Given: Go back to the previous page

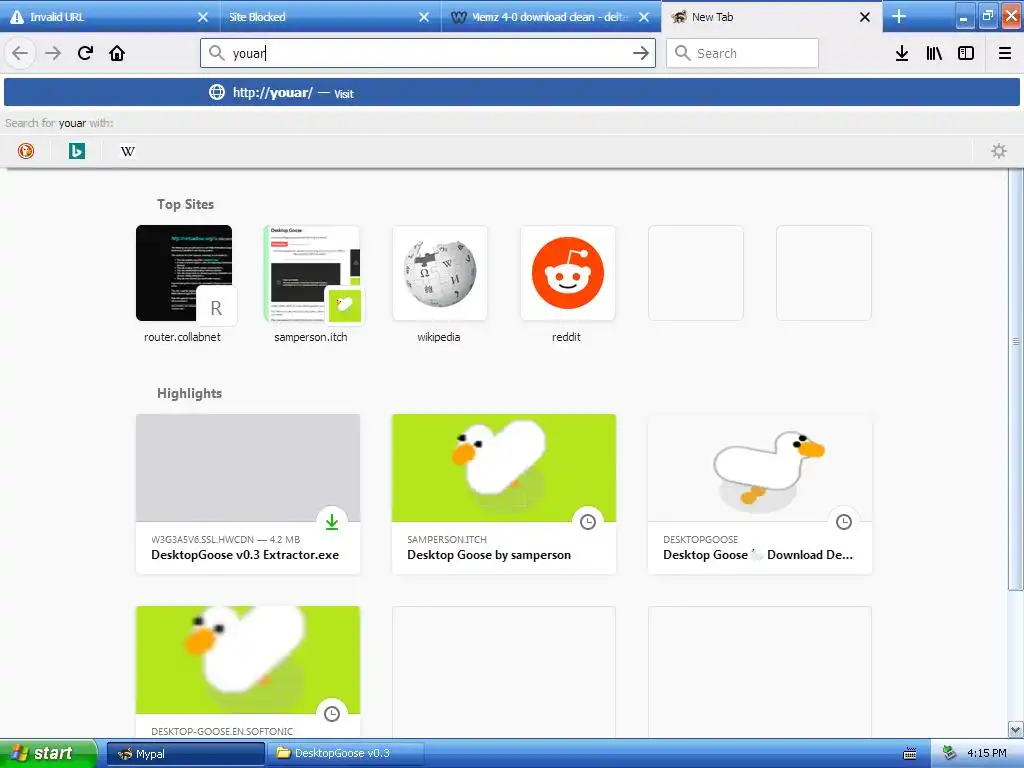Looking at the screenshot, I should (x=20, y=53).
